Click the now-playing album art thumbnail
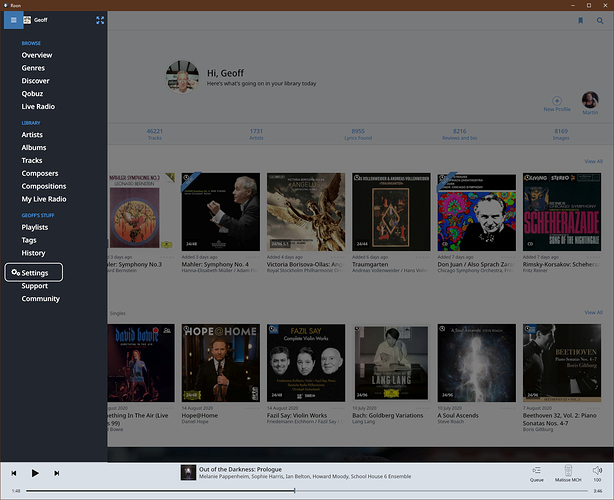Screen dimensions: 614x500 pyautogui.click(x=188, y=473)
